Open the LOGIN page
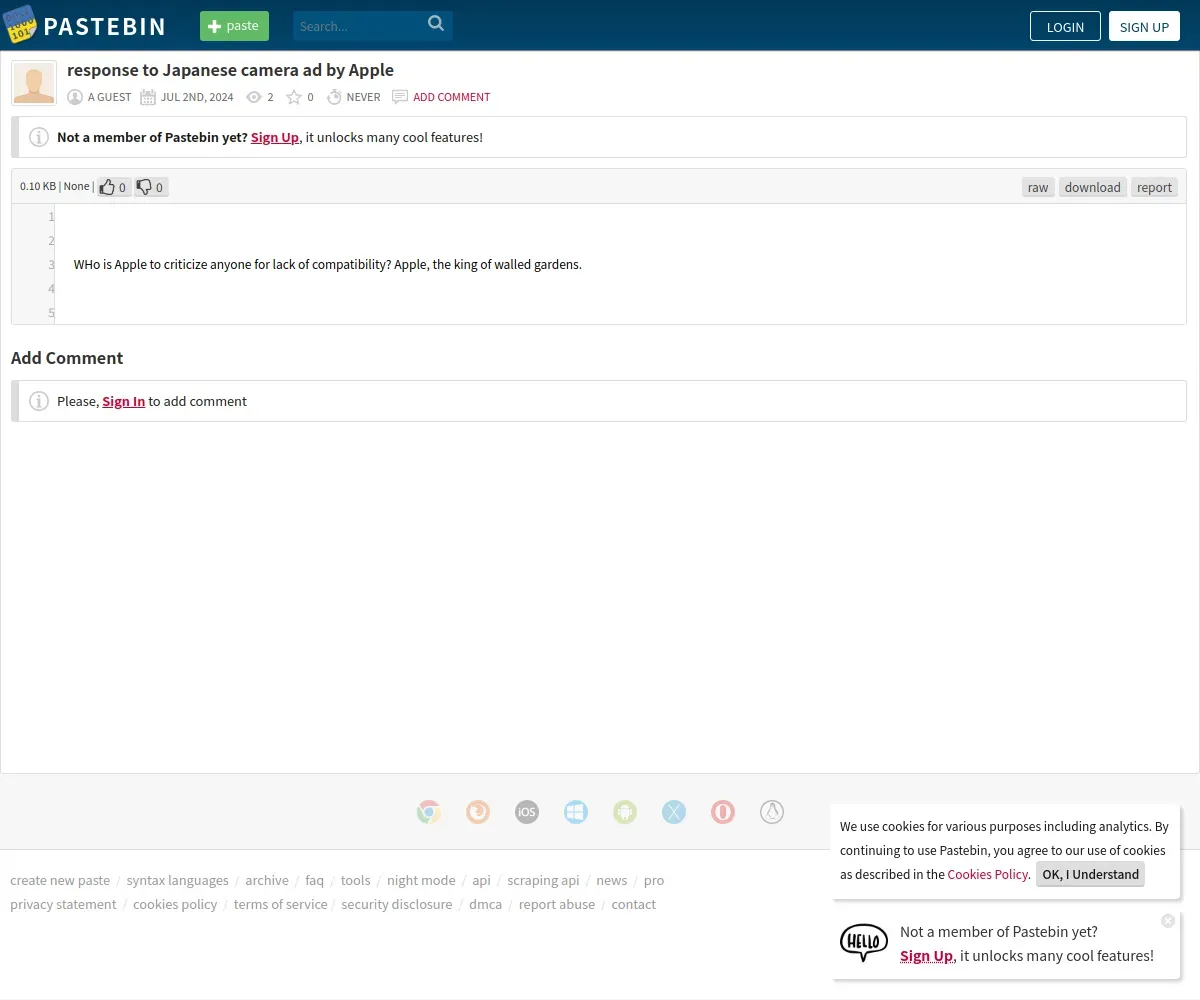The image size is (1200, 1000). pos(1065,27)
